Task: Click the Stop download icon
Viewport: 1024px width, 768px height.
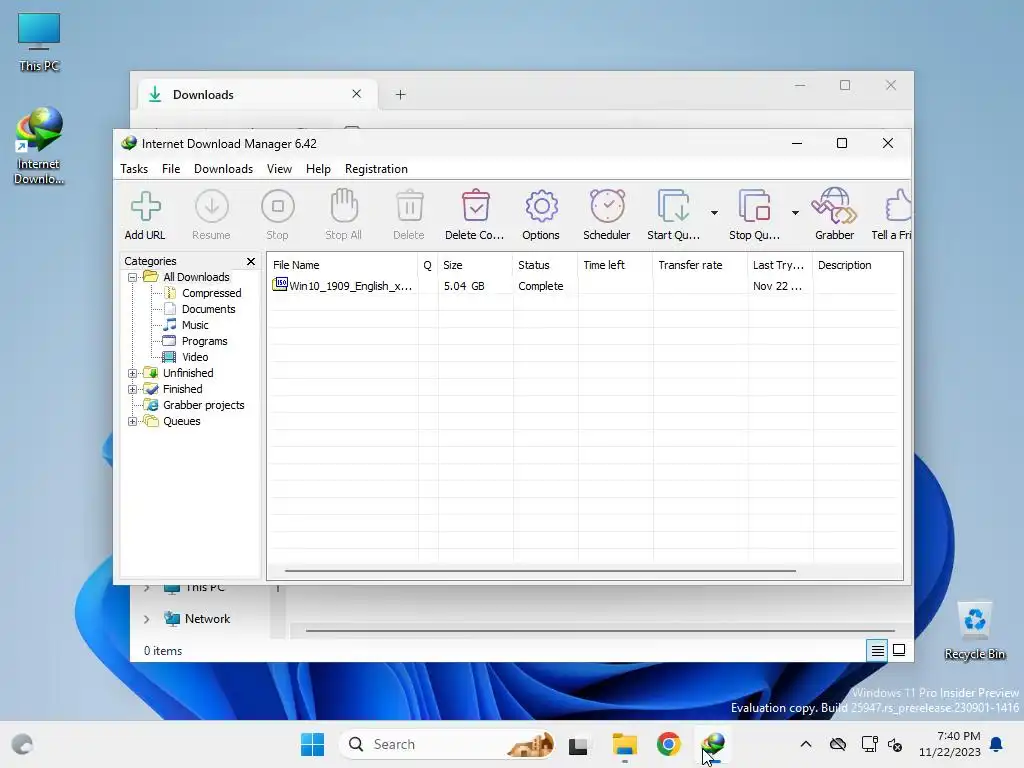Action: coord(278,207)
